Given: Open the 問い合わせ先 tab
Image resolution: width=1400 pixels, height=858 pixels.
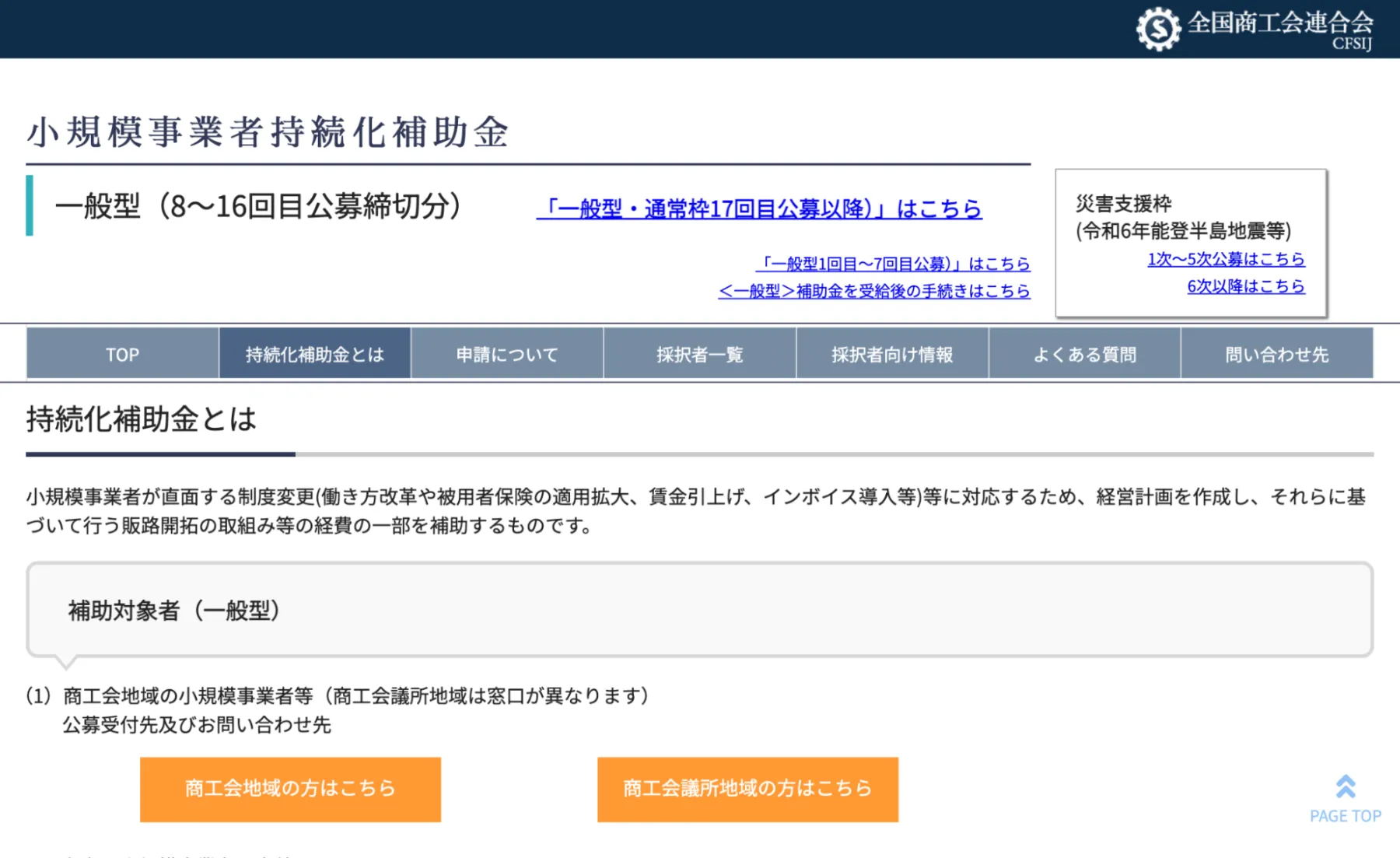Looking at the screenshot, I should coord(1277,354).
